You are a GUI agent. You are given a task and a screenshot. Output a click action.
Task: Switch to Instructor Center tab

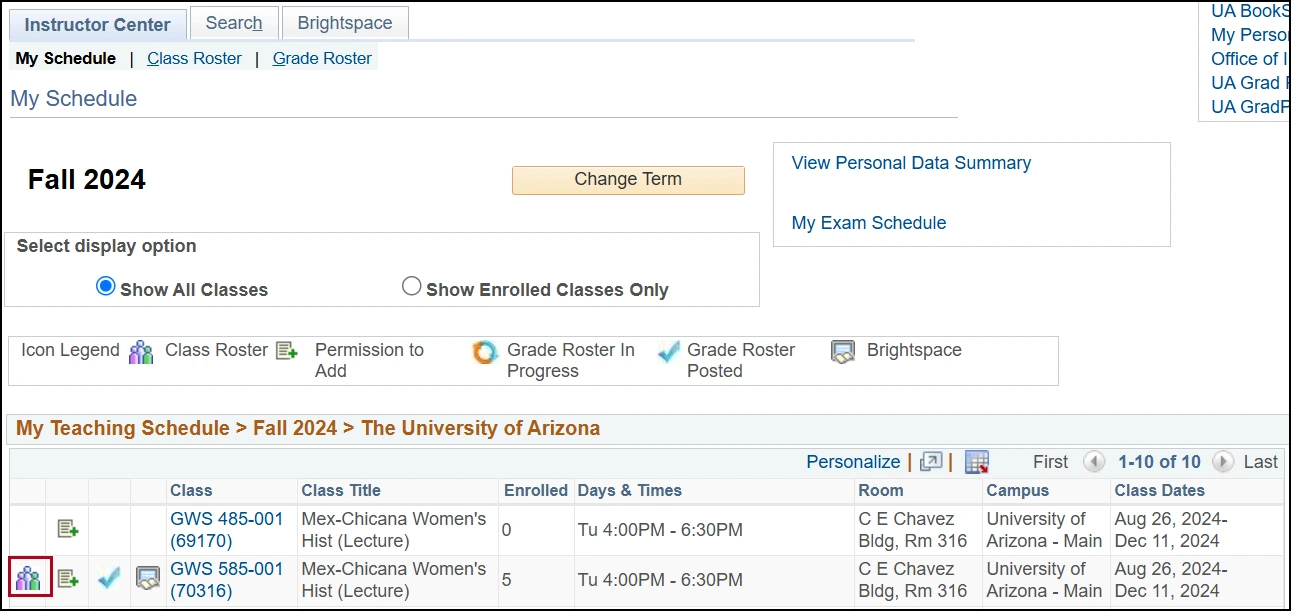point(98,25)
